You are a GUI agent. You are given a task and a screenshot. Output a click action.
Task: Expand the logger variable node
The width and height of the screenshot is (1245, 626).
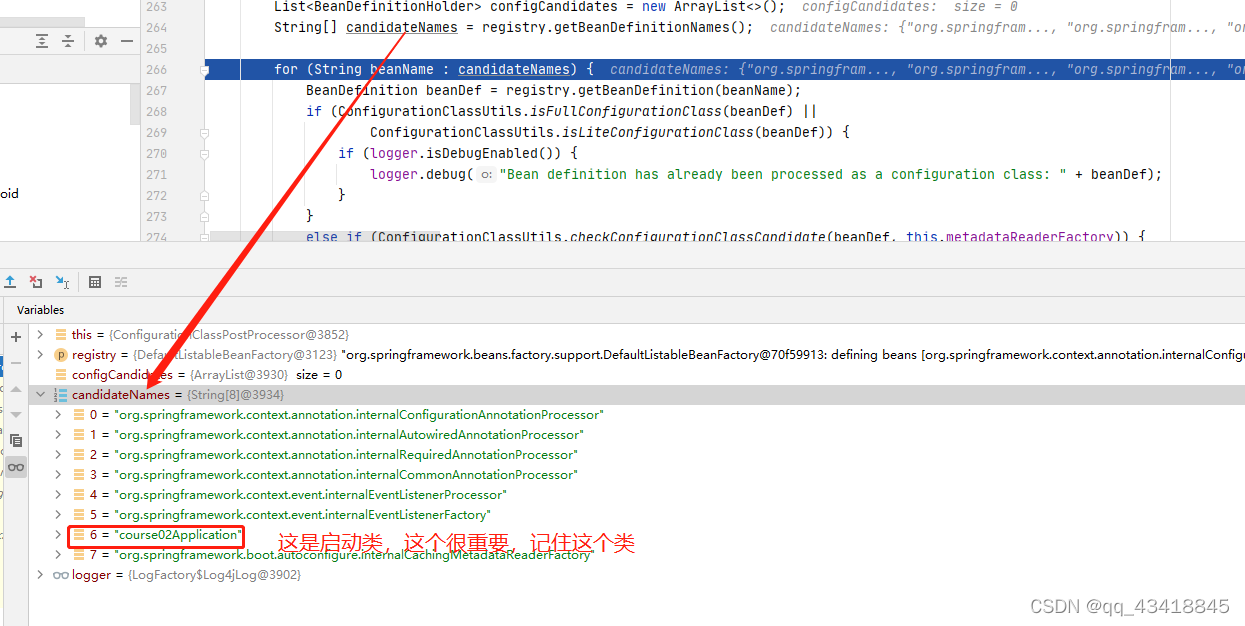41,575
